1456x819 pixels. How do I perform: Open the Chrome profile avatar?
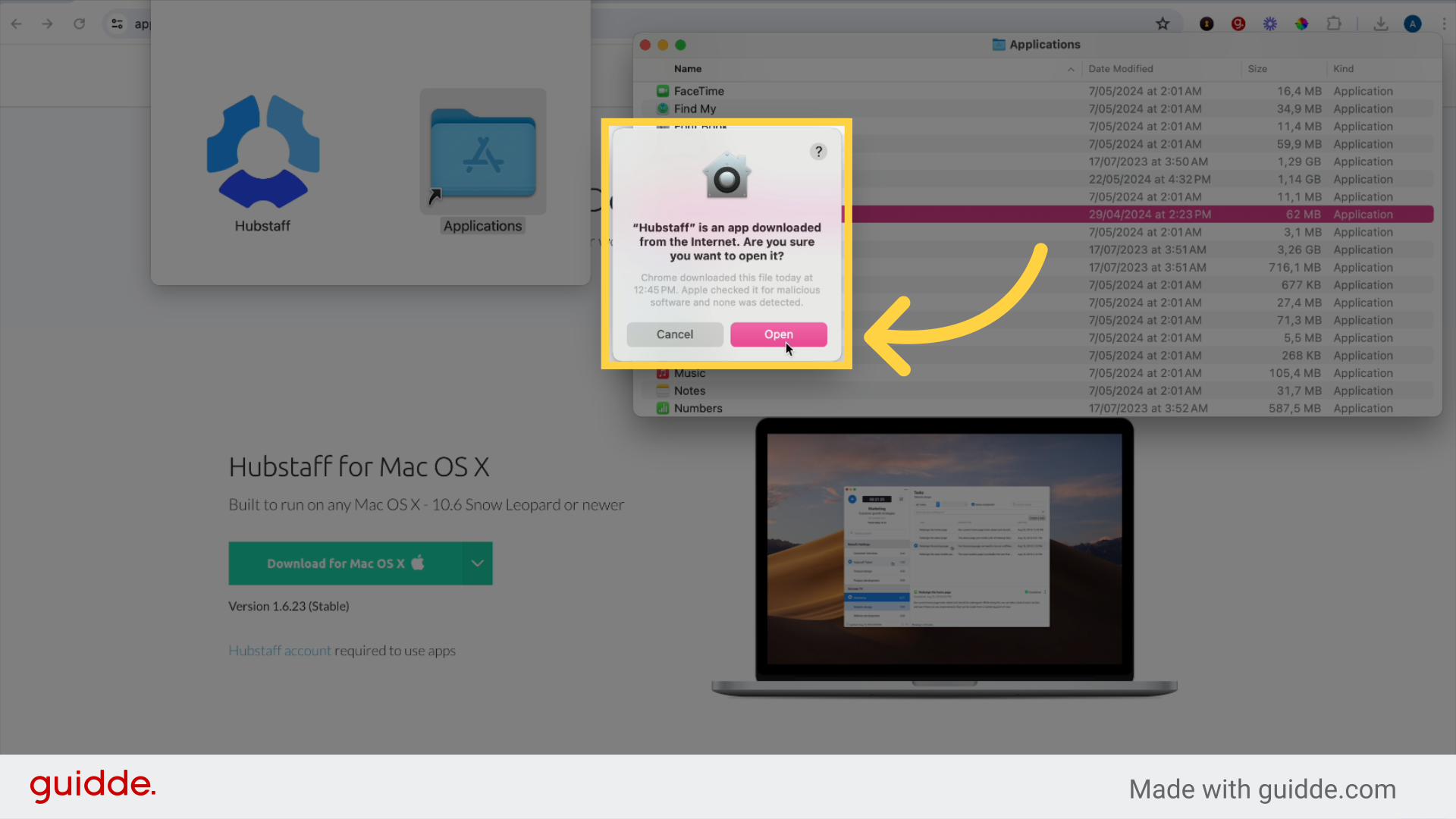pos(1412,24)
